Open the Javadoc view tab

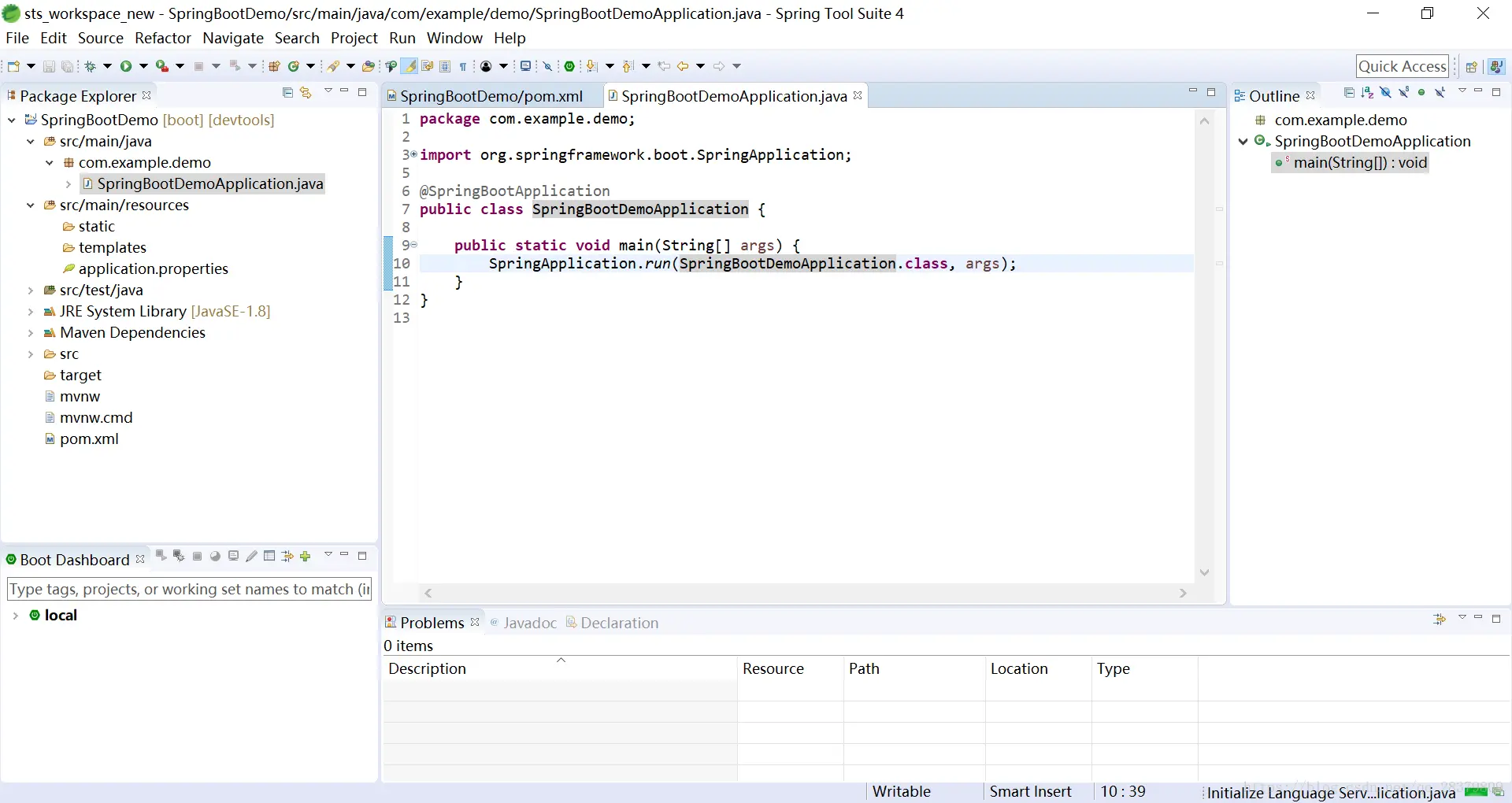click(x=529, y=623)
